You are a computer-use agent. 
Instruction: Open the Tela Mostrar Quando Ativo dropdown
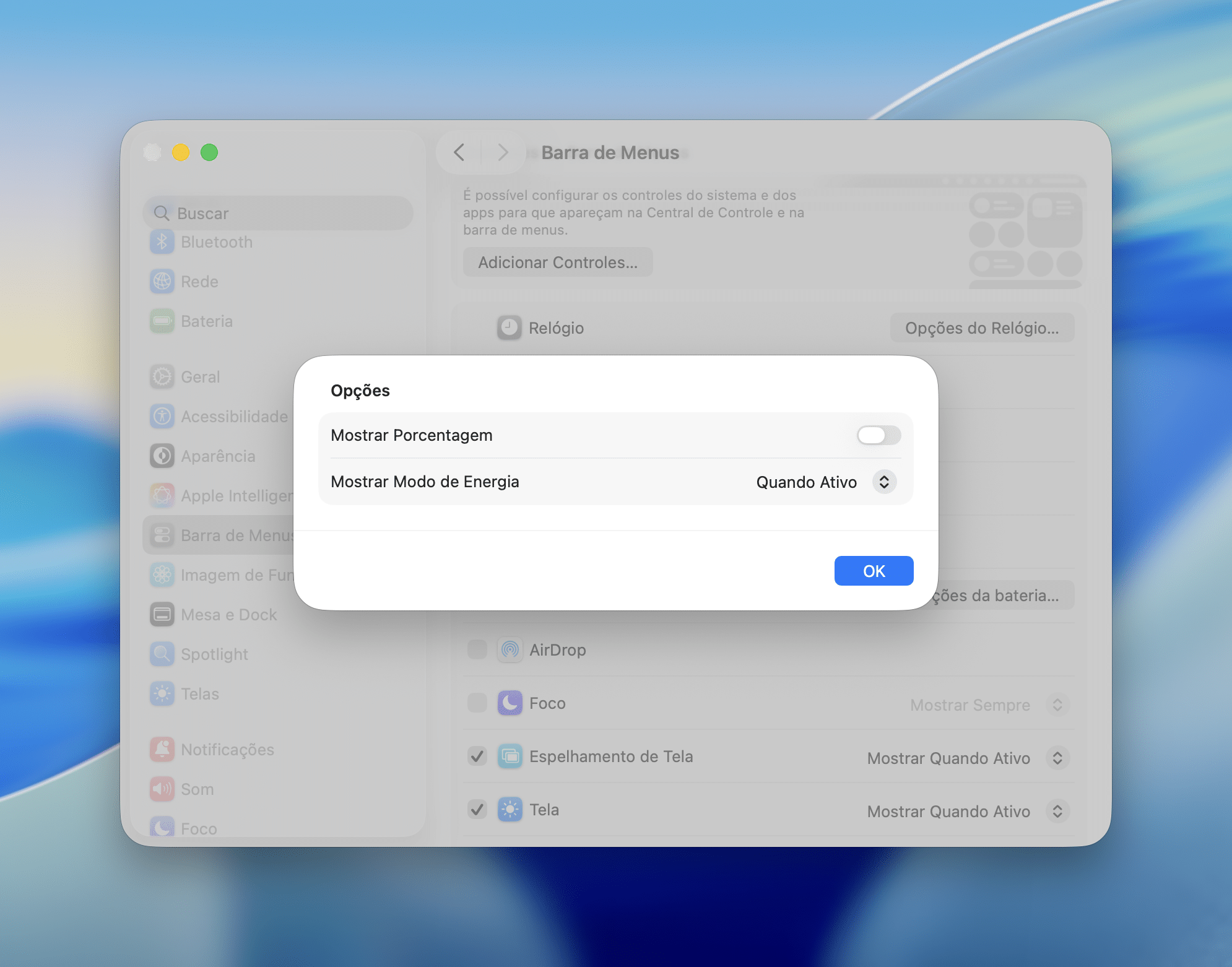(1057, 812)
